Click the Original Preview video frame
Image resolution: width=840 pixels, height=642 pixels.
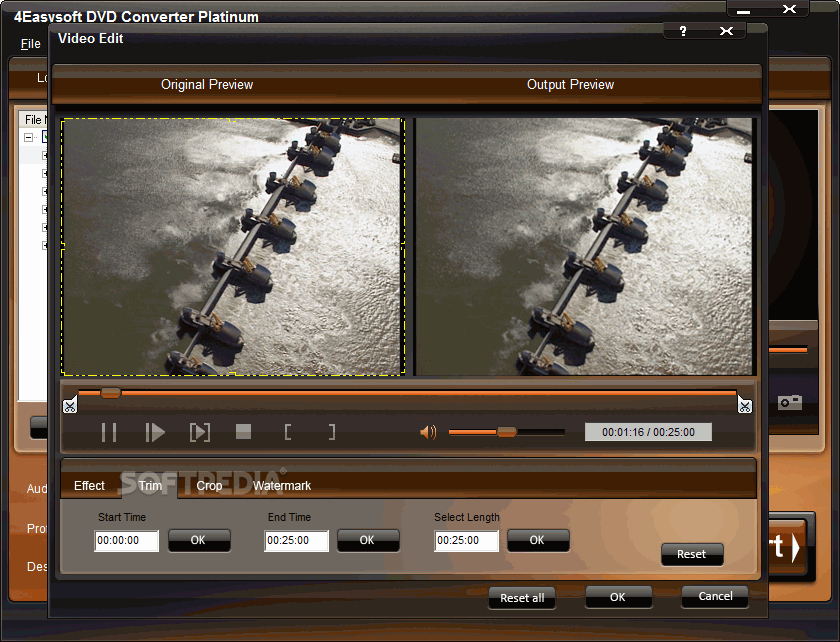[232, 247]
